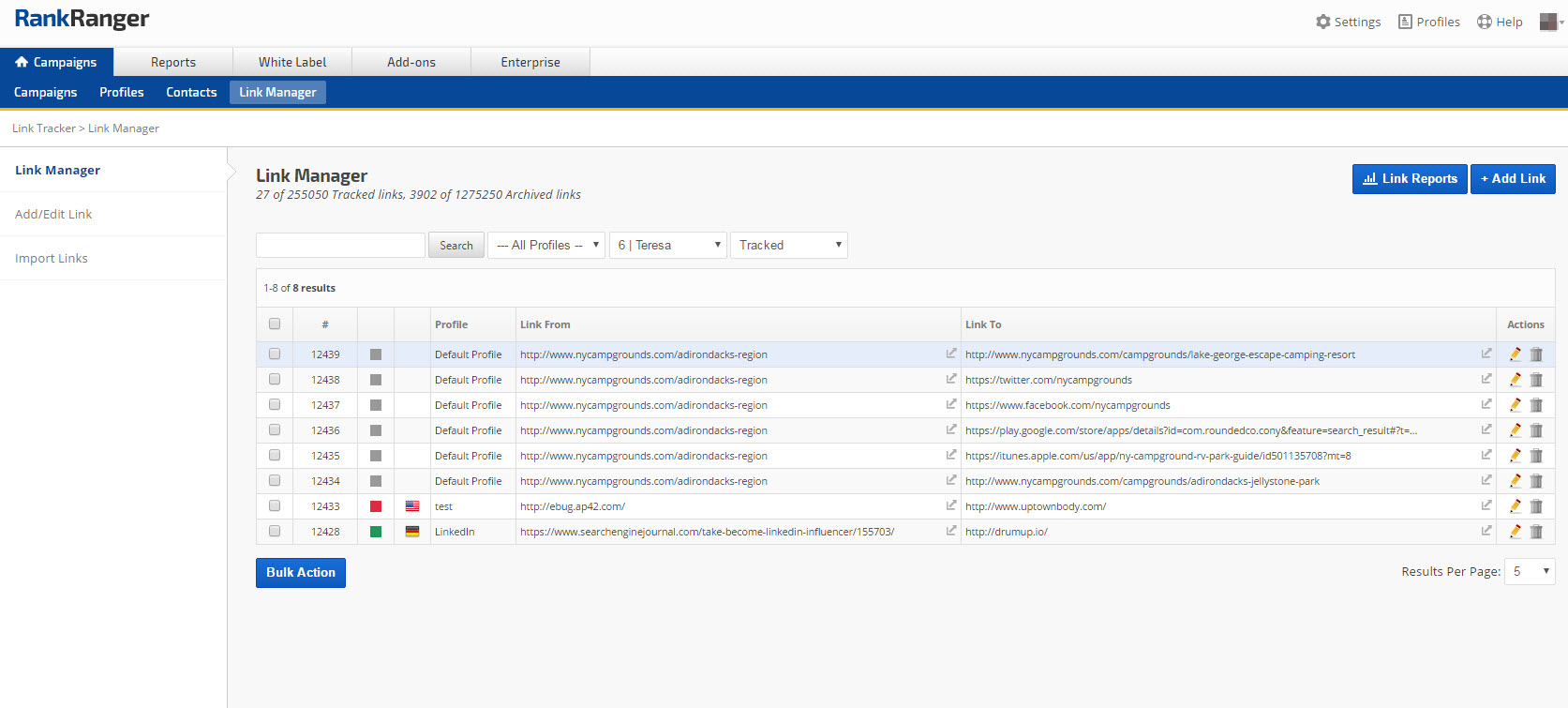
Task: Delete link 12438 using its trash icon
Action: 1536,380
